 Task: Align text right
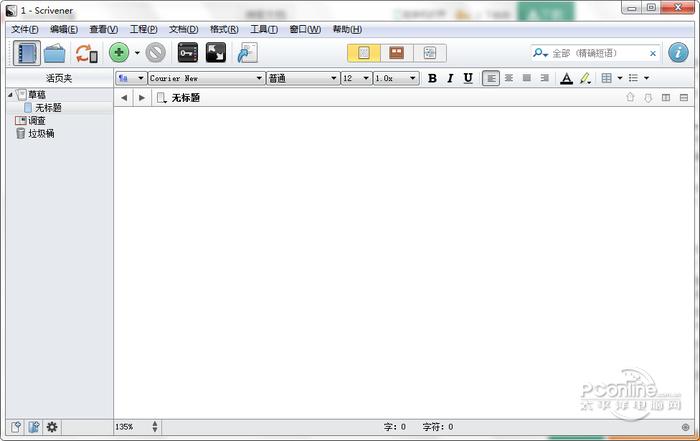[x=545, y=78]
